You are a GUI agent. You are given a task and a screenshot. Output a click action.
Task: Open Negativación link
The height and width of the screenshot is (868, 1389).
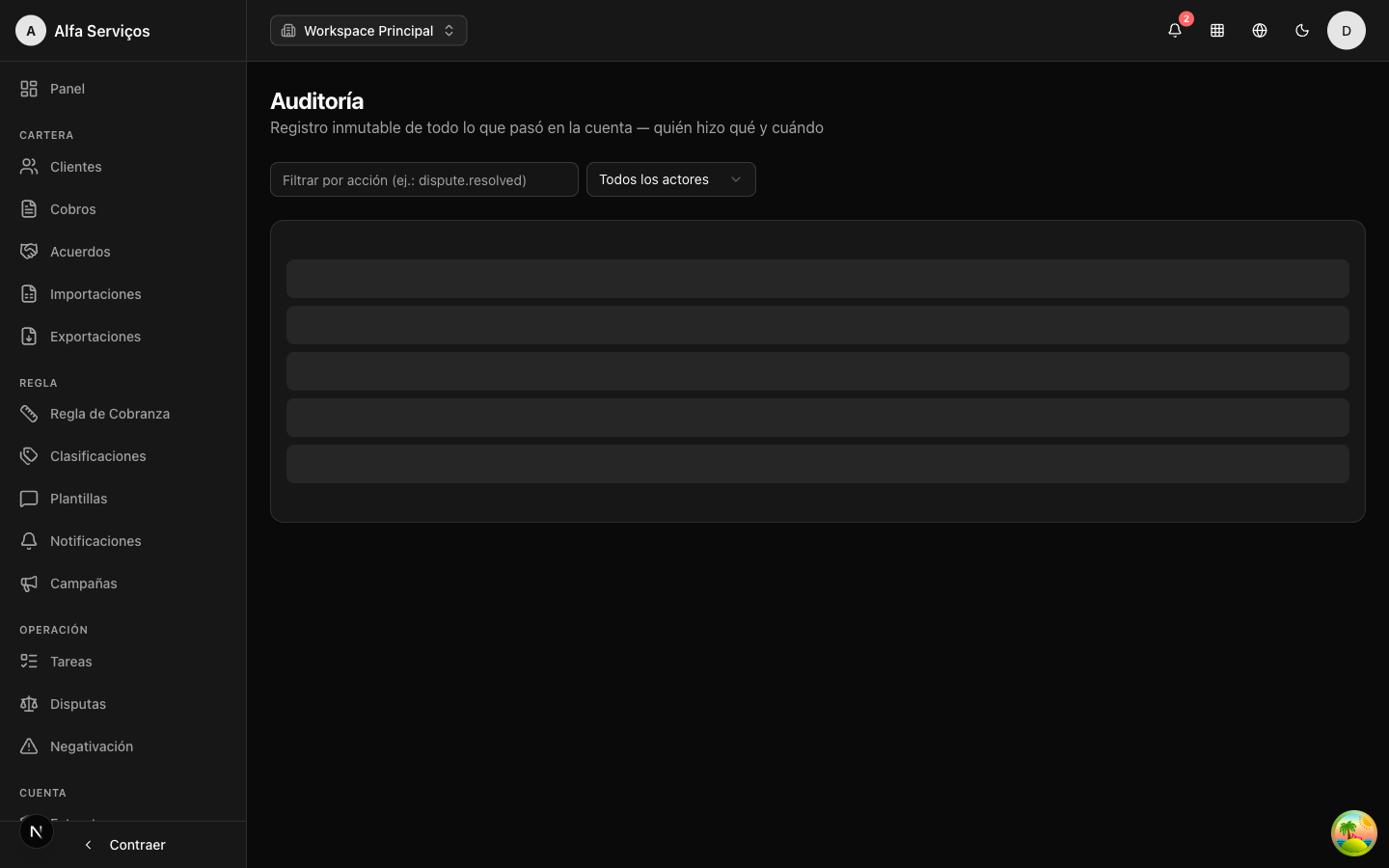[123, 746]
